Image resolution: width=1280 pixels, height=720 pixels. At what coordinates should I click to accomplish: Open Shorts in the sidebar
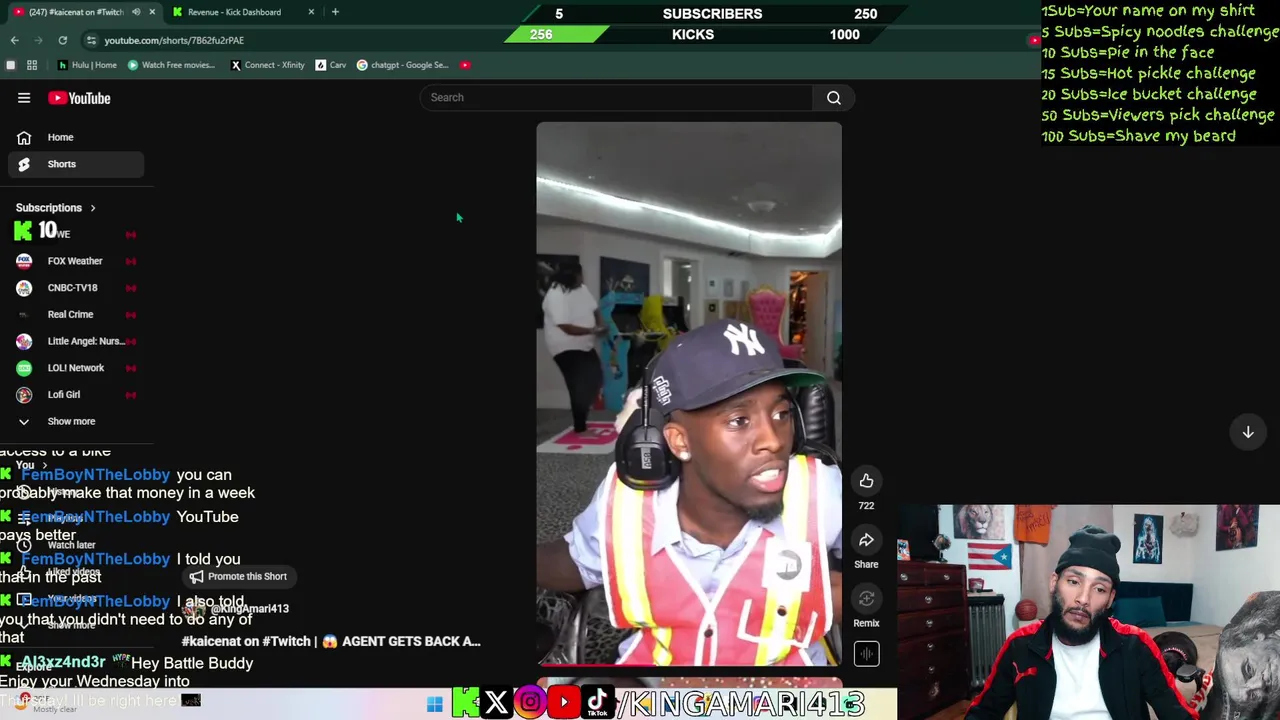tap(75, 164)
